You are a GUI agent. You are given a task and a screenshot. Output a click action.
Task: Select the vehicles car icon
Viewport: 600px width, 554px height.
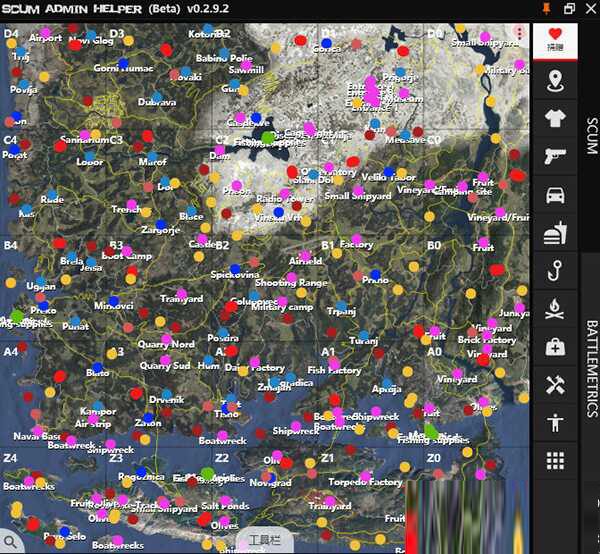point(554,195)
